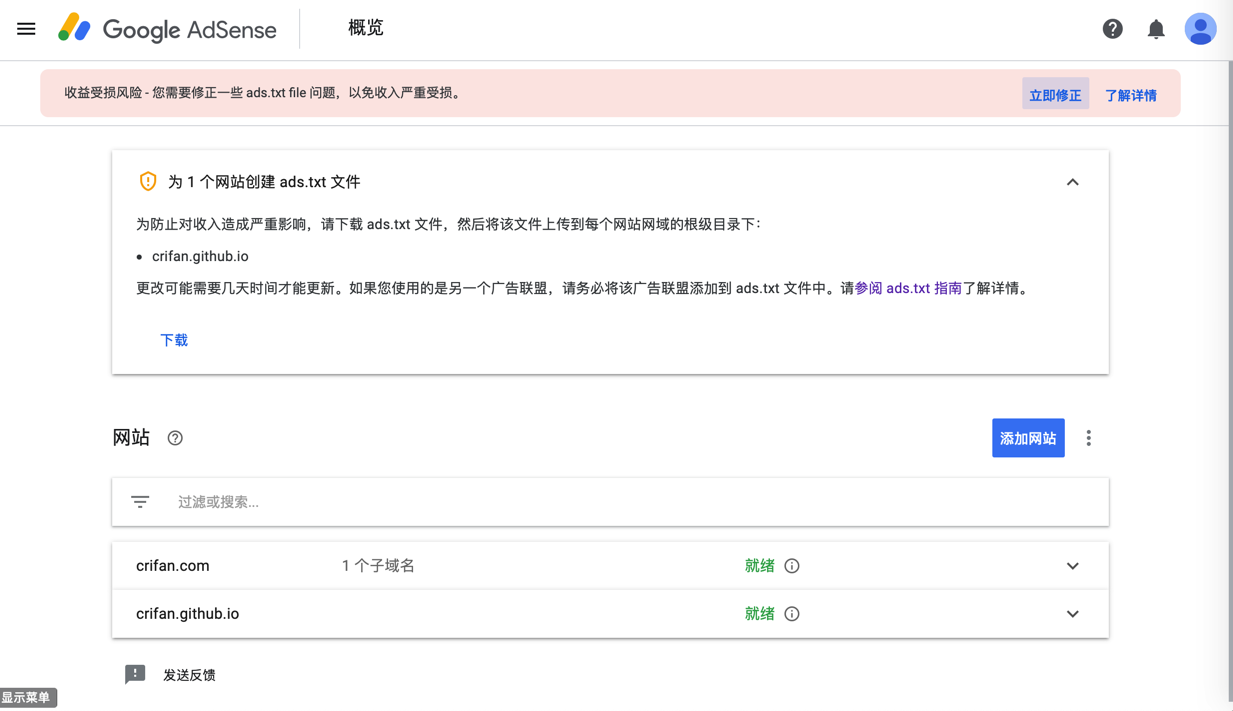The image size is (1233, 711).
Task: Click 了解详情 in the alert banner
Action: click(1131, 95)
